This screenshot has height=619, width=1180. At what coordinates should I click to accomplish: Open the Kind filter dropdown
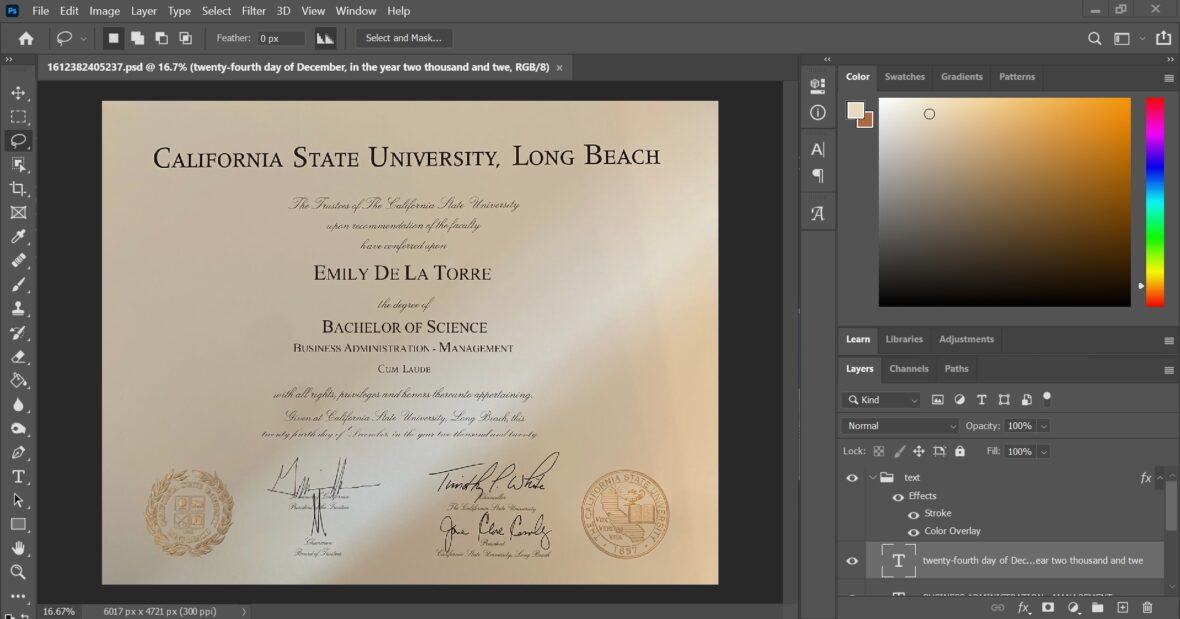[881, 400]
